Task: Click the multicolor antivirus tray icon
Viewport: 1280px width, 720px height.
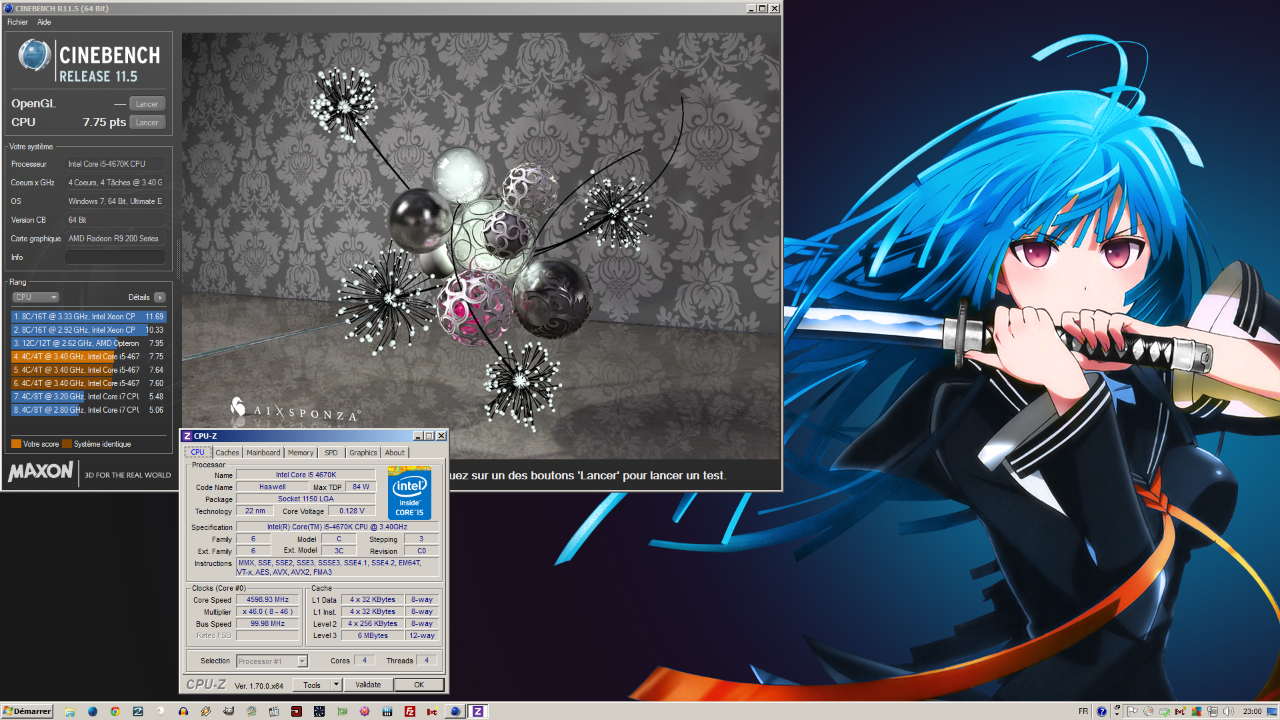Action: point(1196,711)
